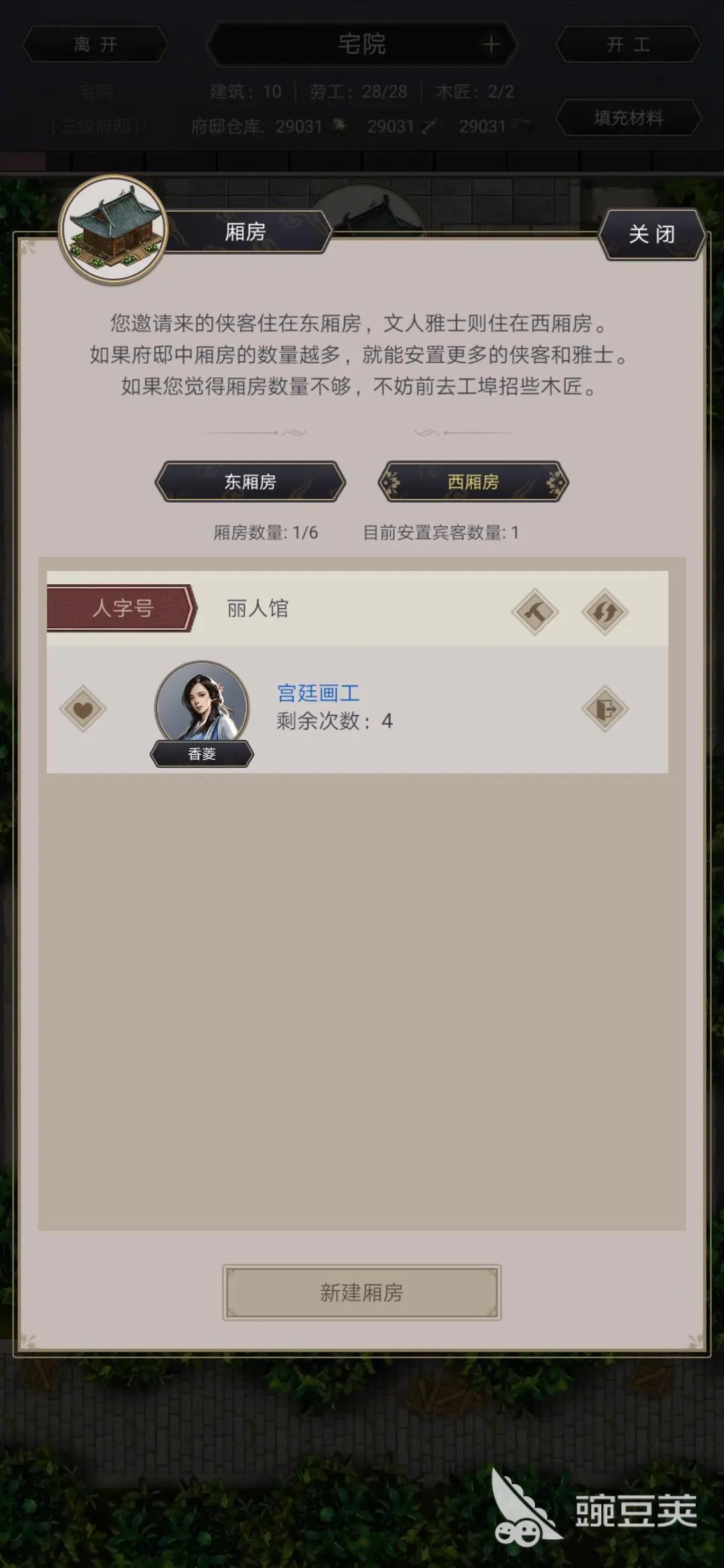Switch to the 东厢房 tab
Screen dimensions: 724x1568
[250, 482]
